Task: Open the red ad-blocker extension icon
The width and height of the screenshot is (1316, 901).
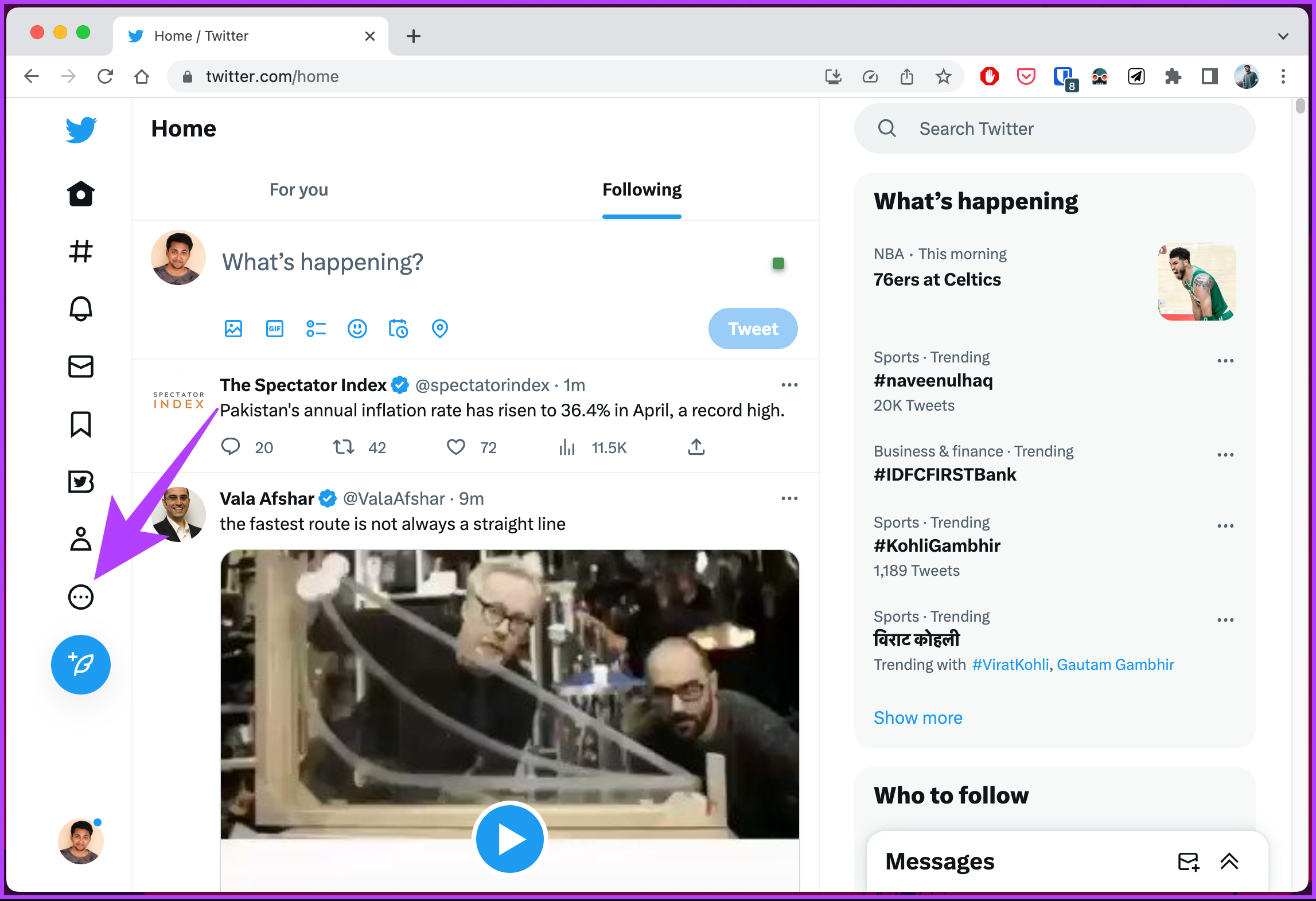Action: point(989,76)
